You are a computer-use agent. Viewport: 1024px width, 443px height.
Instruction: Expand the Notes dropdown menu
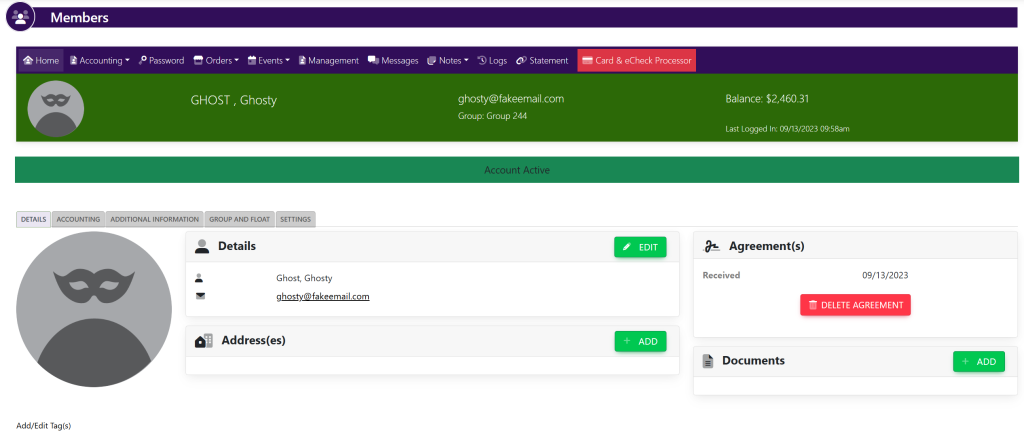[x=448, y=60]
